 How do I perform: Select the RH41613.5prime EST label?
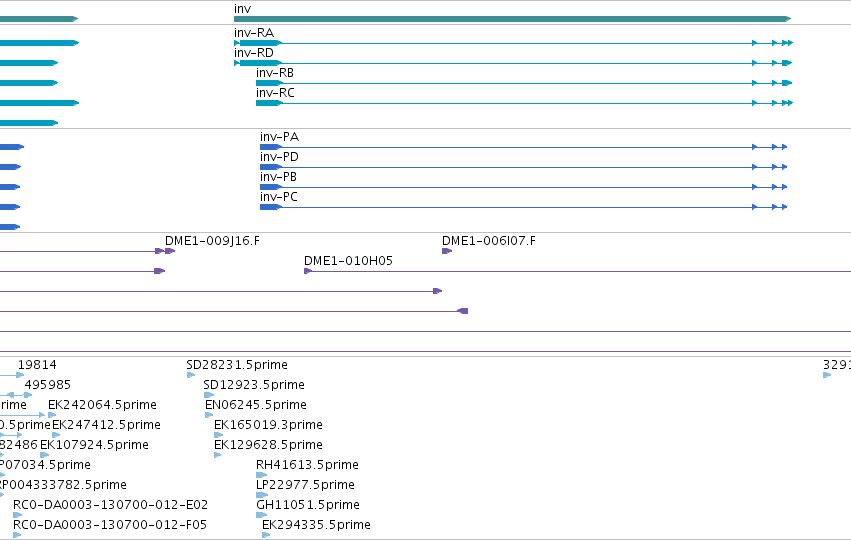[x=307, y=465]
